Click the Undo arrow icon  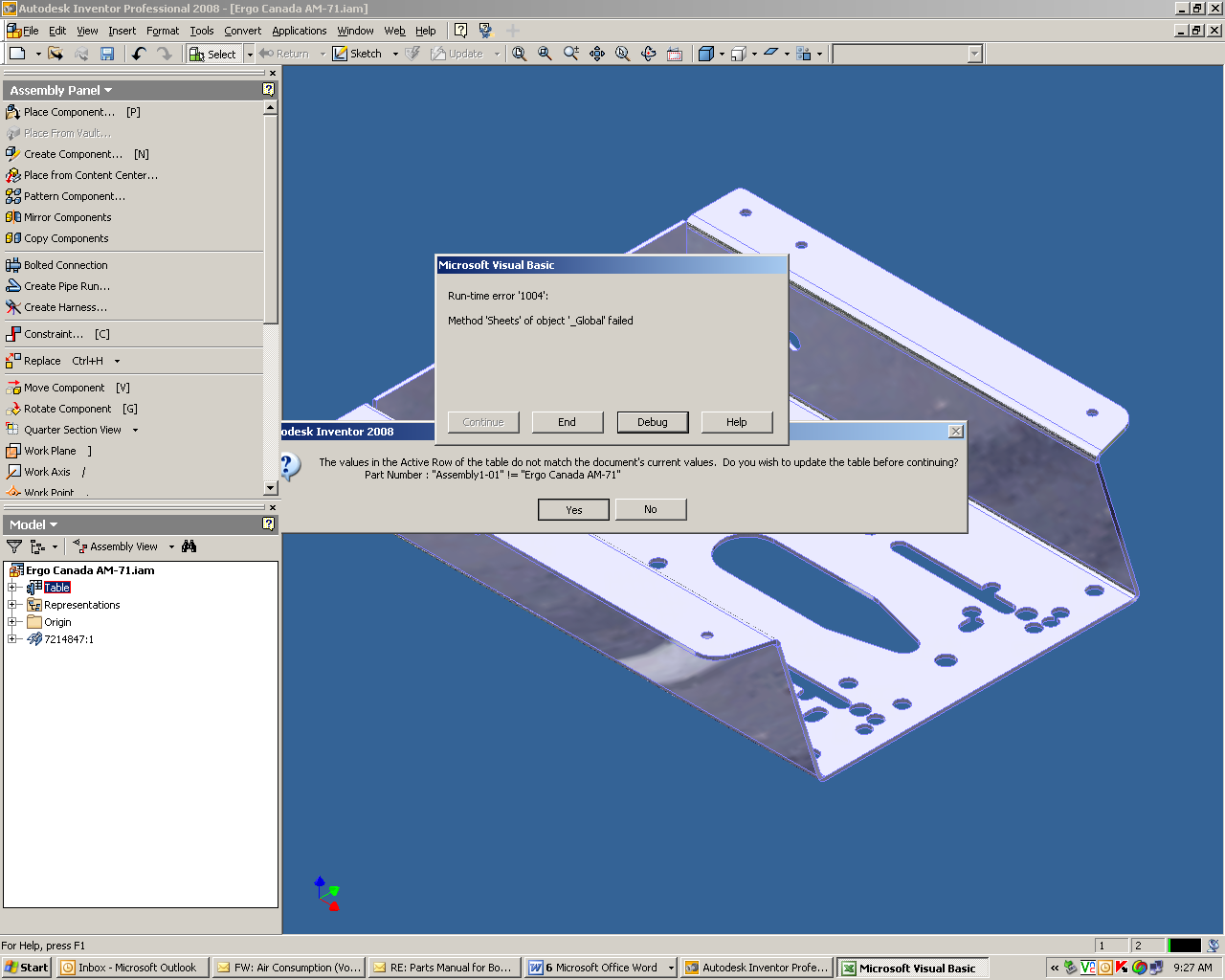pyautogui.click(x=139, y=54)
